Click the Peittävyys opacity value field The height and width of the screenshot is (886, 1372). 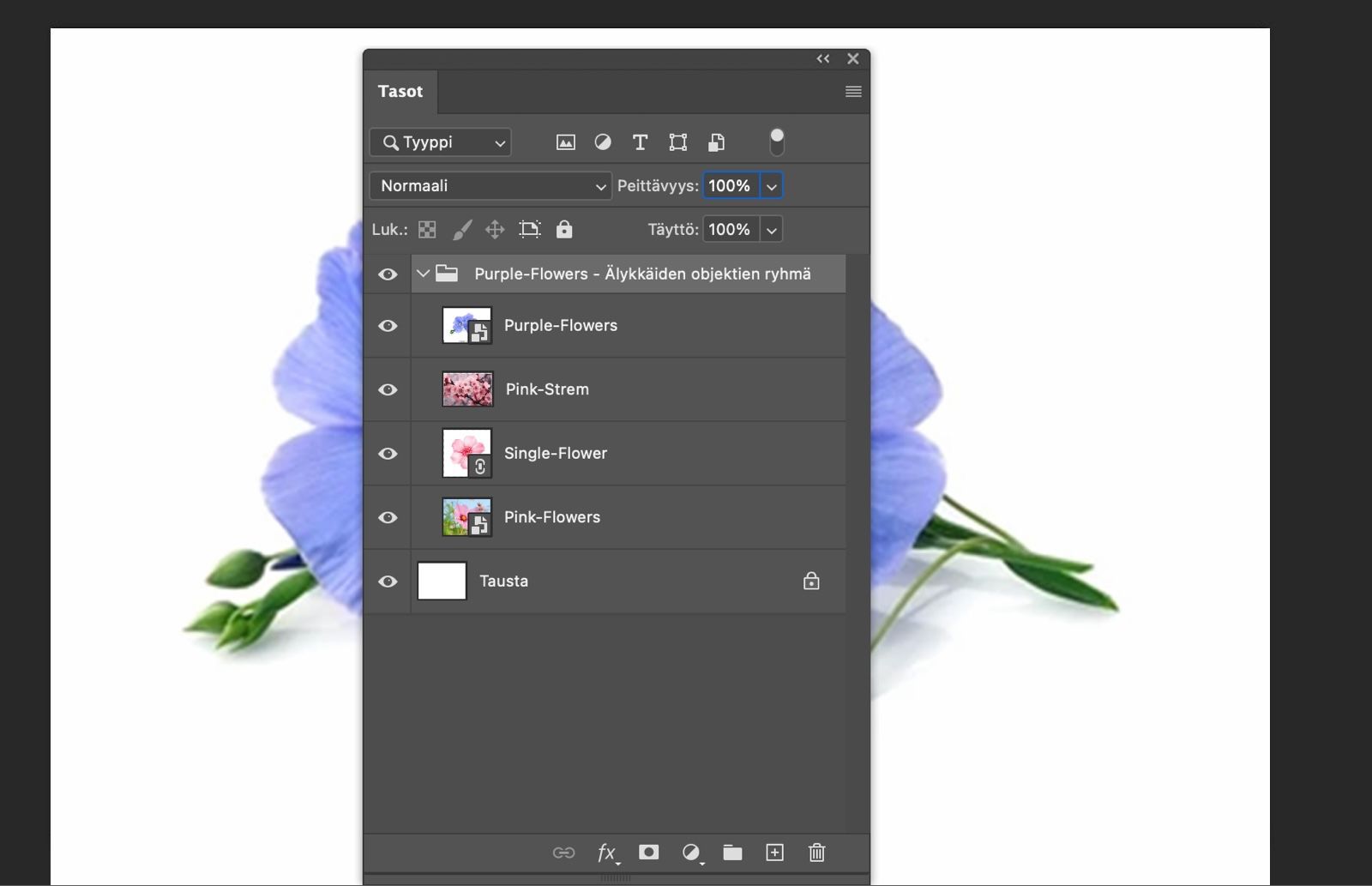[730, 186]
